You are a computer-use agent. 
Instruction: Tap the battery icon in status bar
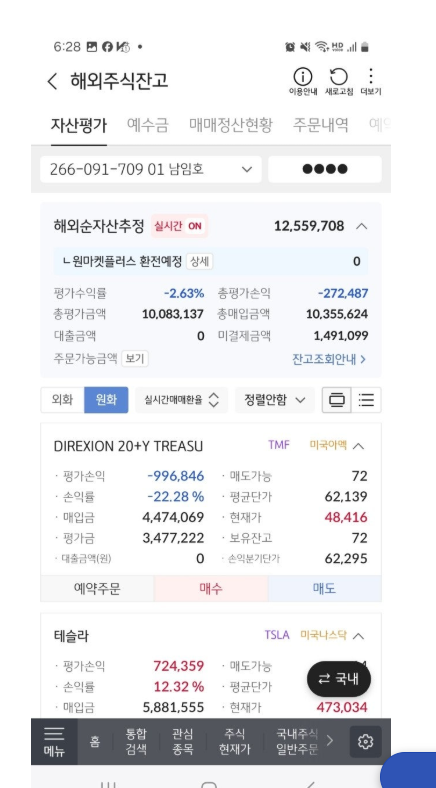(x=365, y=47)
